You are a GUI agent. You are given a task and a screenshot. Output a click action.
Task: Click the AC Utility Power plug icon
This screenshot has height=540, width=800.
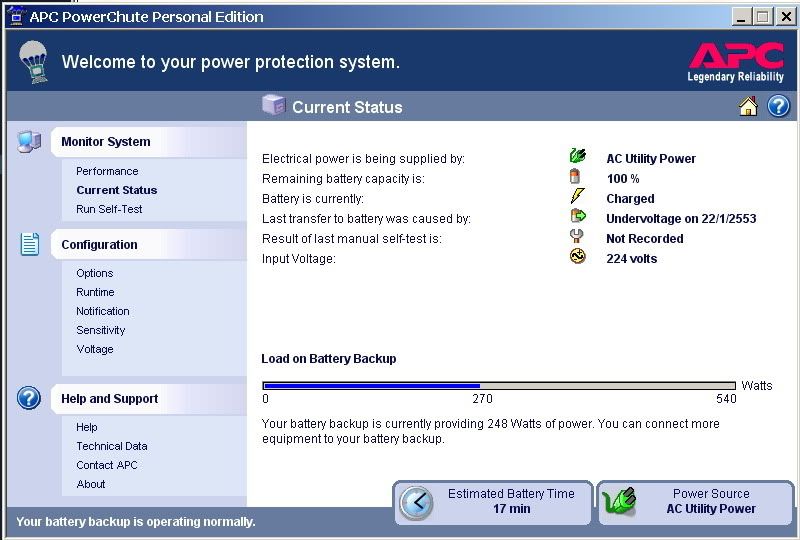click(577, 157)
